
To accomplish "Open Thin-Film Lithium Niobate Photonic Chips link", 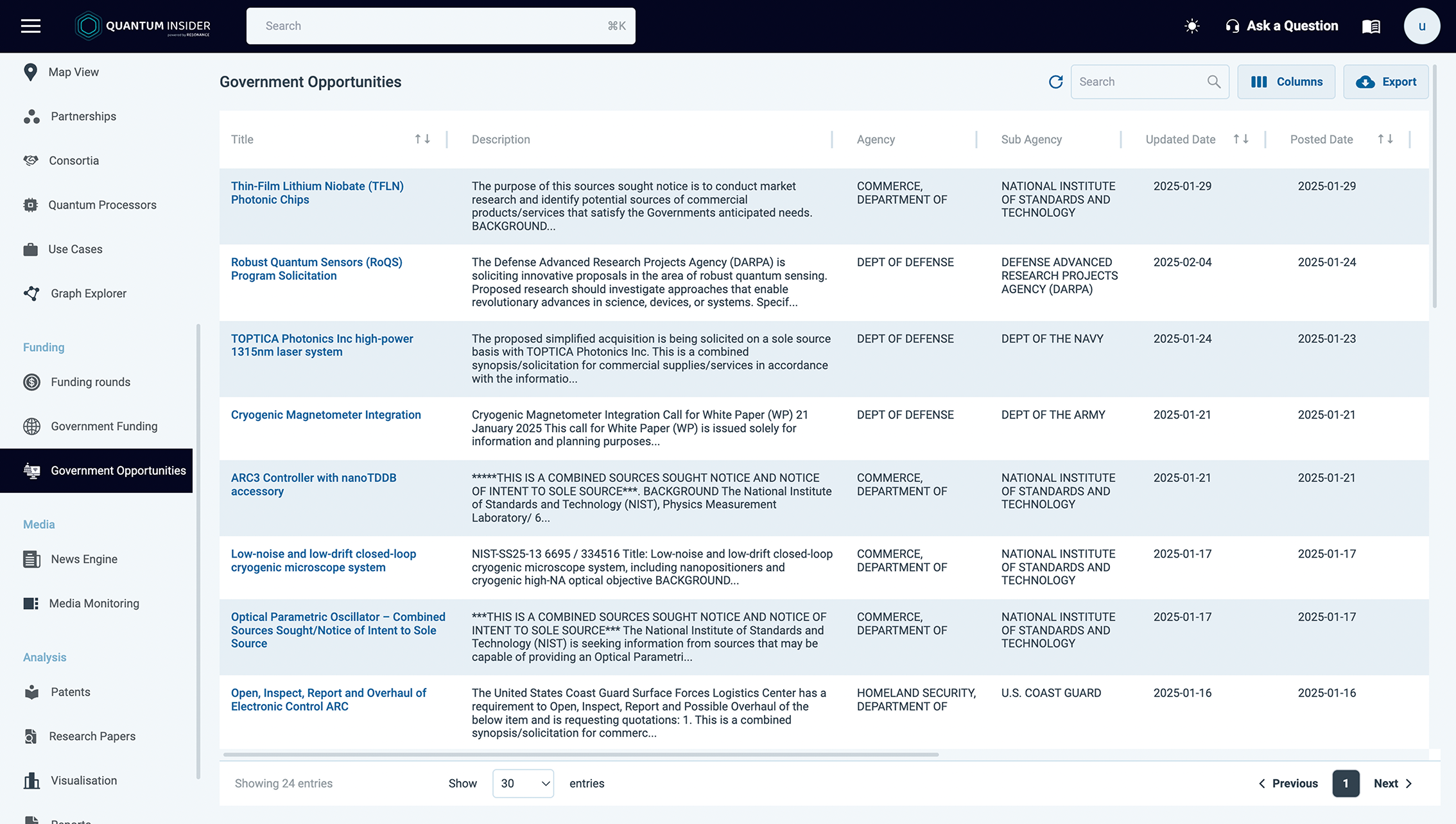I will point(317,193).
